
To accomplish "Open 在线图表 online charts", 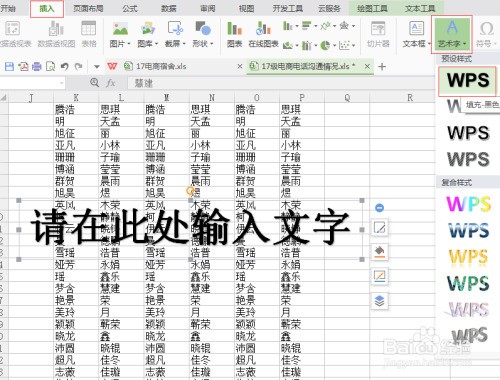I will (263, 33).
